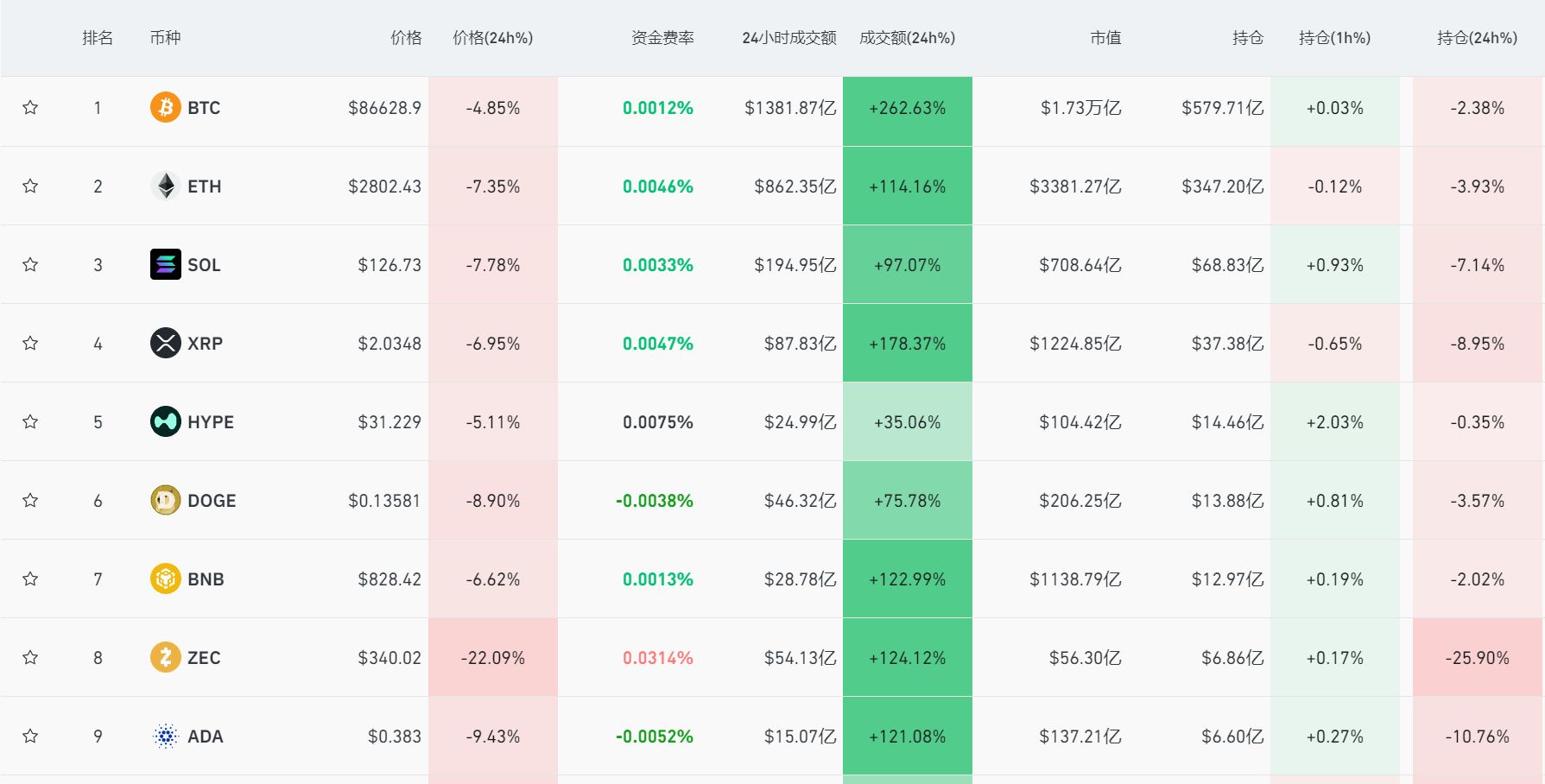Click BTC's +262.63% volume change cell
The image size is (1545, 784).
pos(907,109)
